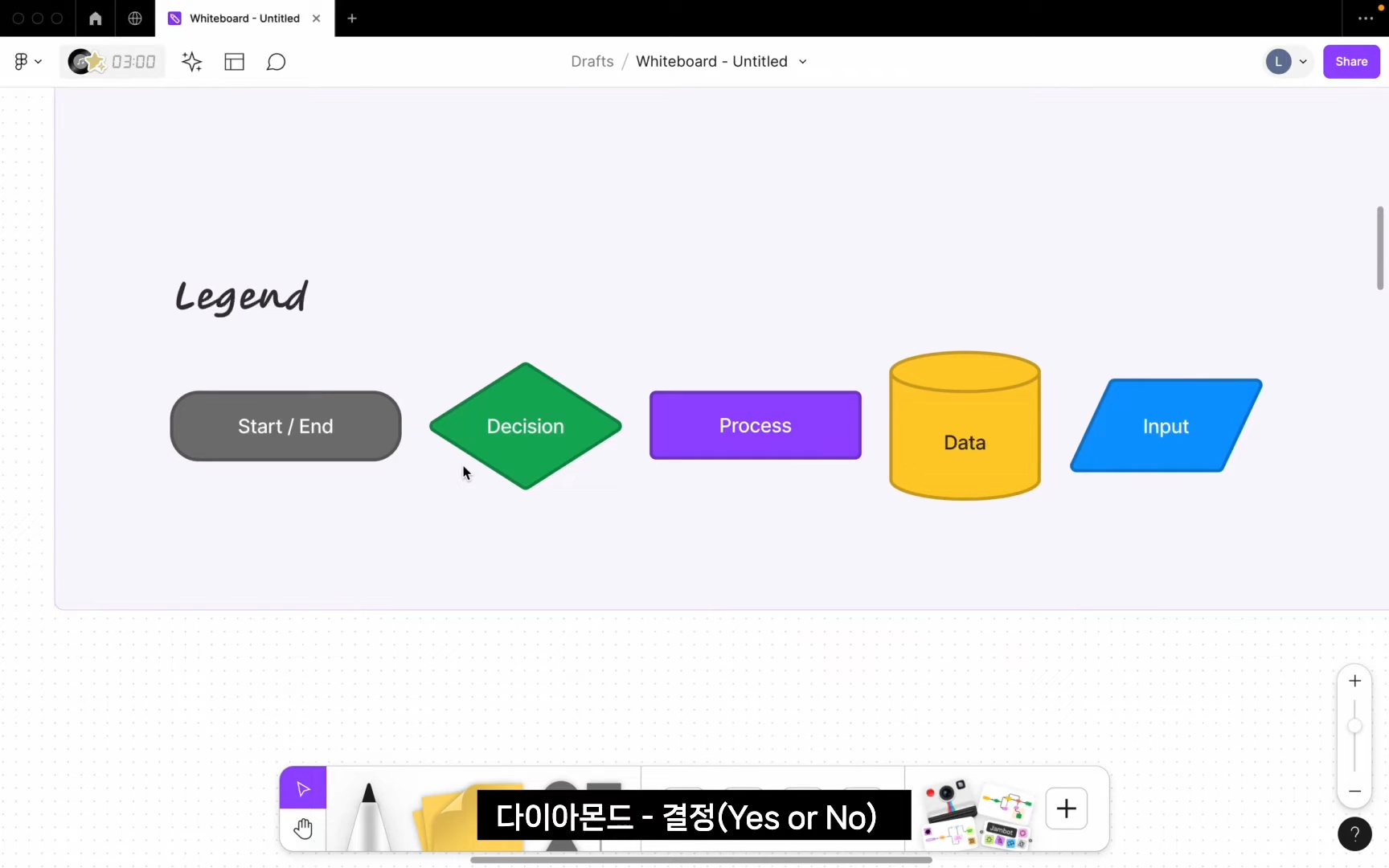The width and height of the screenshot is (1389, 868).
Task: Go to the home tab icon
Action: (95, 18)
